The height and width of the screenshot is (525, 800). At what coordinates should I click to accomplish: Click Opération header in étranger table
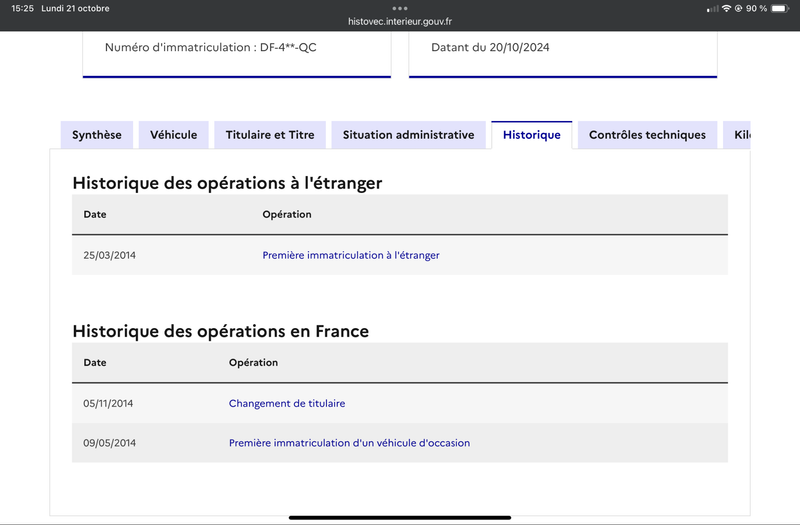(x=287, y=214)
